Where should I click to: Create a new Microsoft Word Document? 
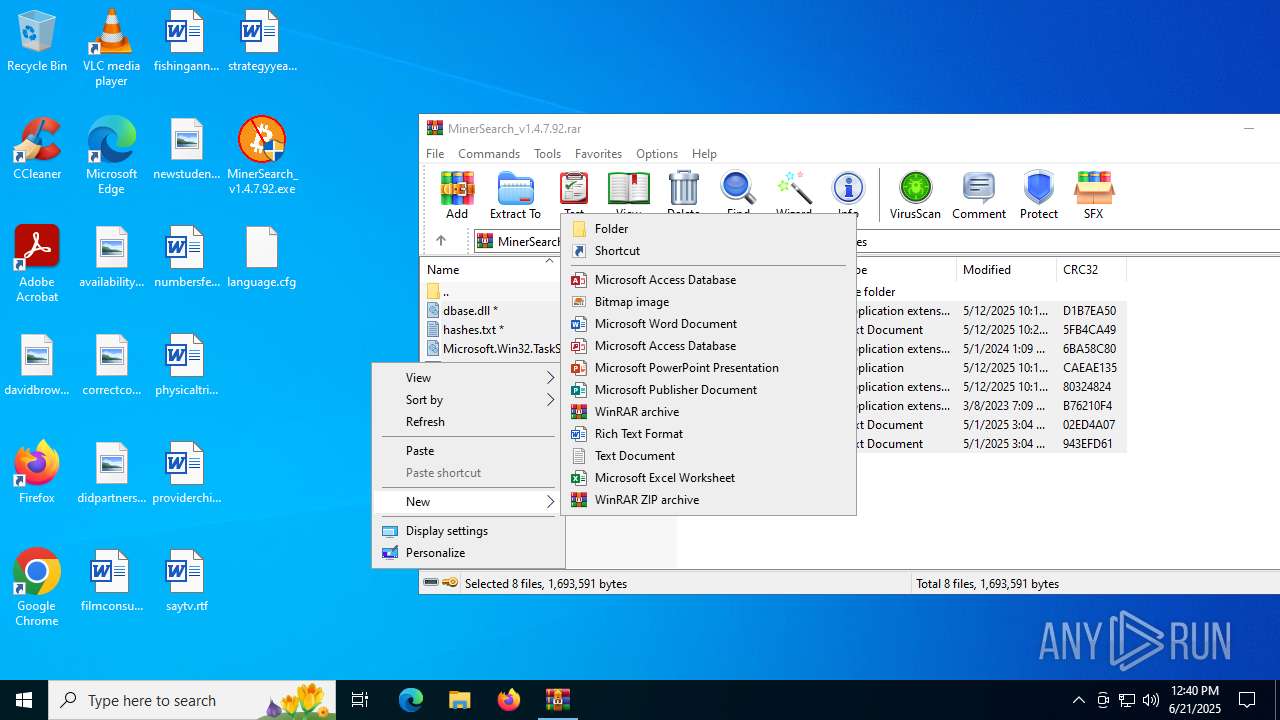click(708, 324)
